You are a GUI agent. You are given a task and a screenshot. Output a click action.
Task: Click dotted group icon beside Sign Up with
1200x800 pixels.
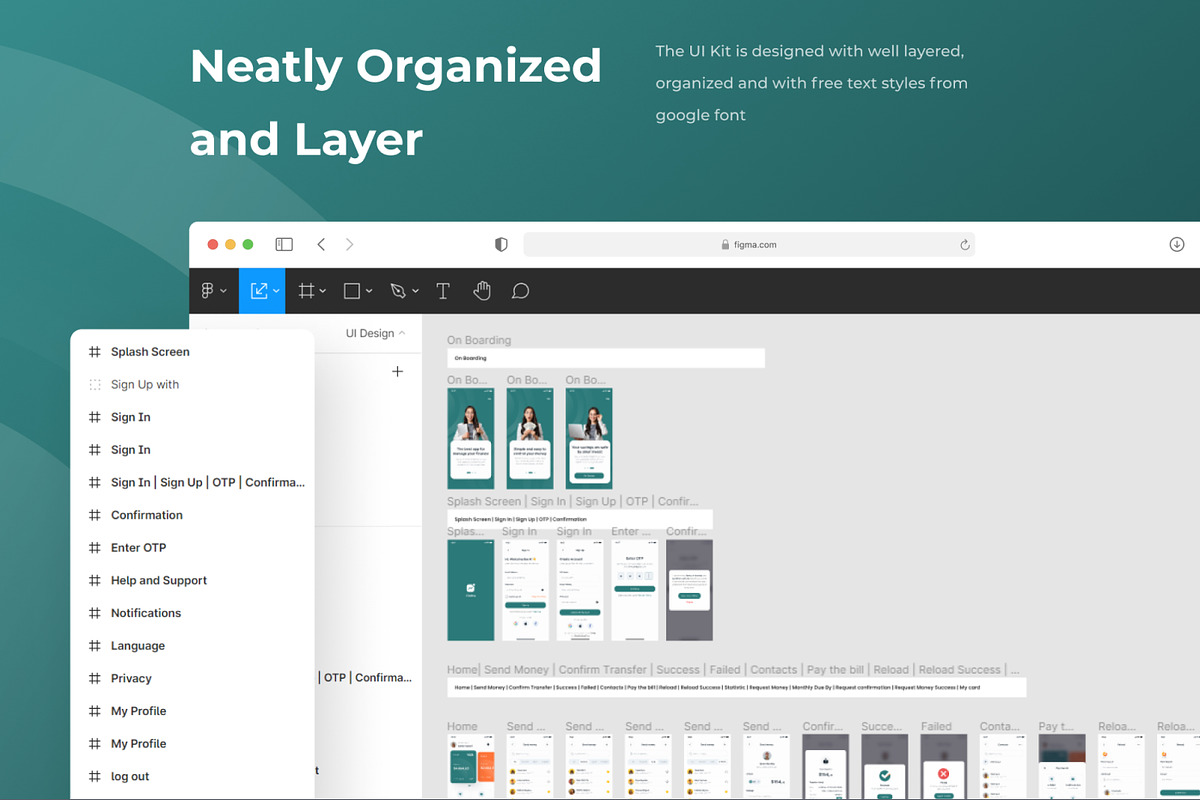(95, 384)
